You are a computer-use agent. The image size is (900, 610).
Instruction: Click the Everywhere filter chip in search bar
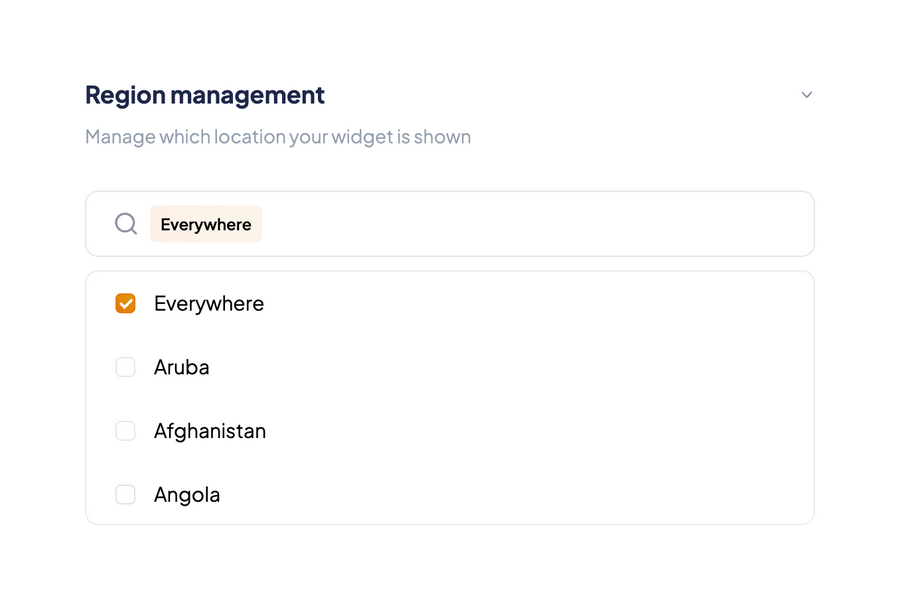point(205,223)
